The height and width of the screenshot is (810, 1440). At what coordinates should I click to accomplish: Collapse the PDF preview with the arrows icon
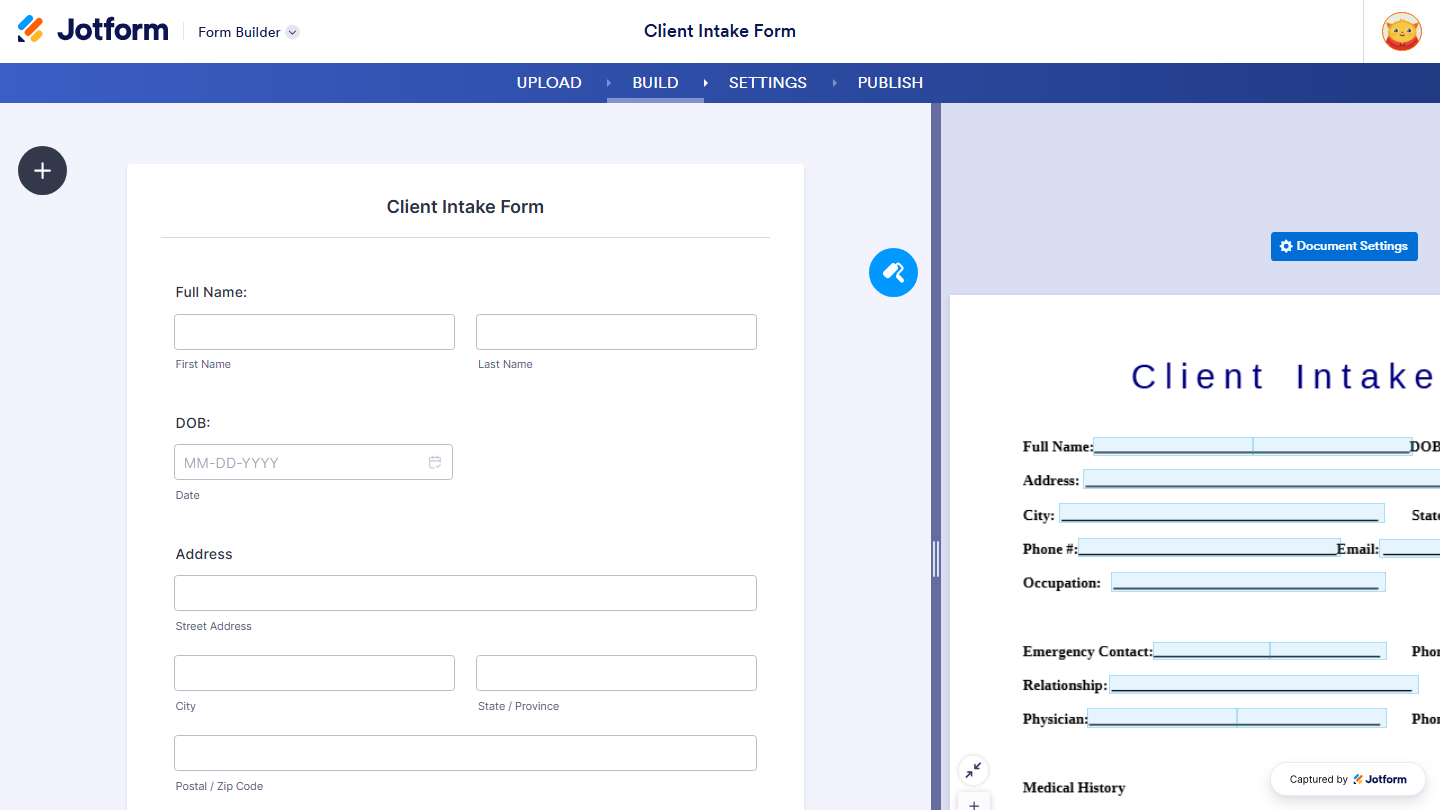click(x=973, y=770)
